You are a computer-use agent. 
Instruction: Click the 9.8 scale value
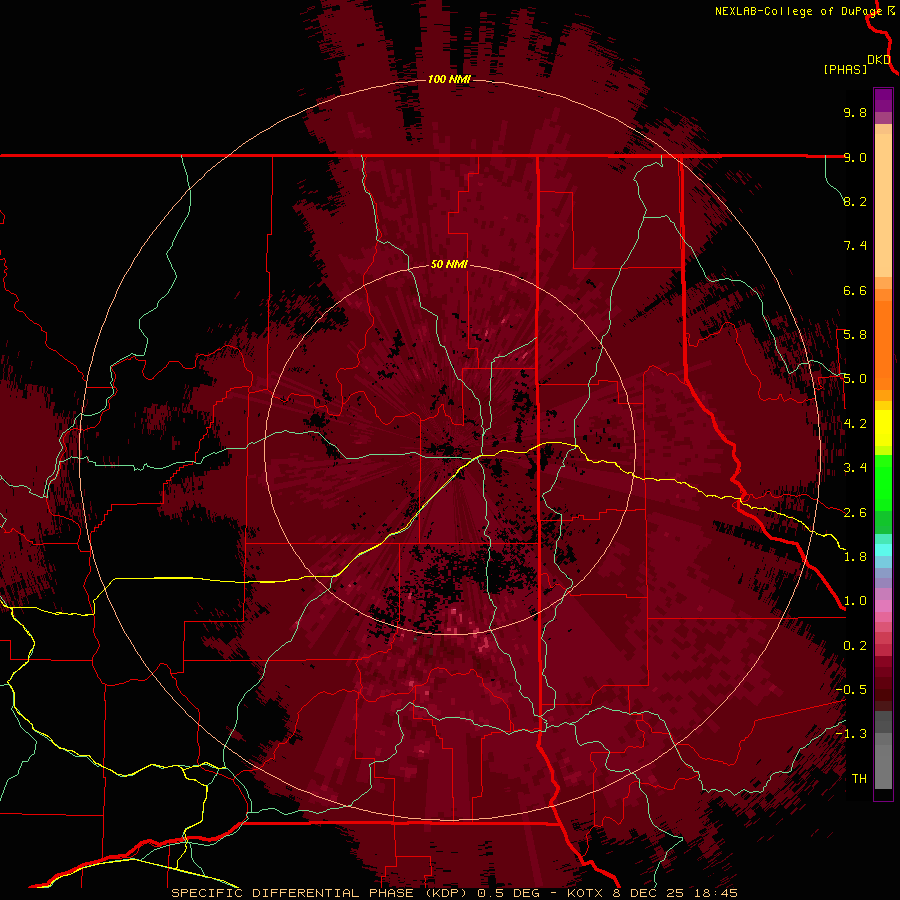pyautogui.click(x=855, y=112)
